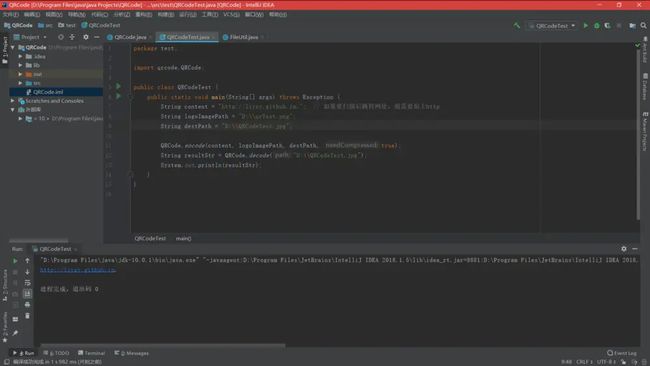Viewport: 650px width, 366px height.
Task: Start debugging with the green bug icon
Action: click(x=597, y=26)
